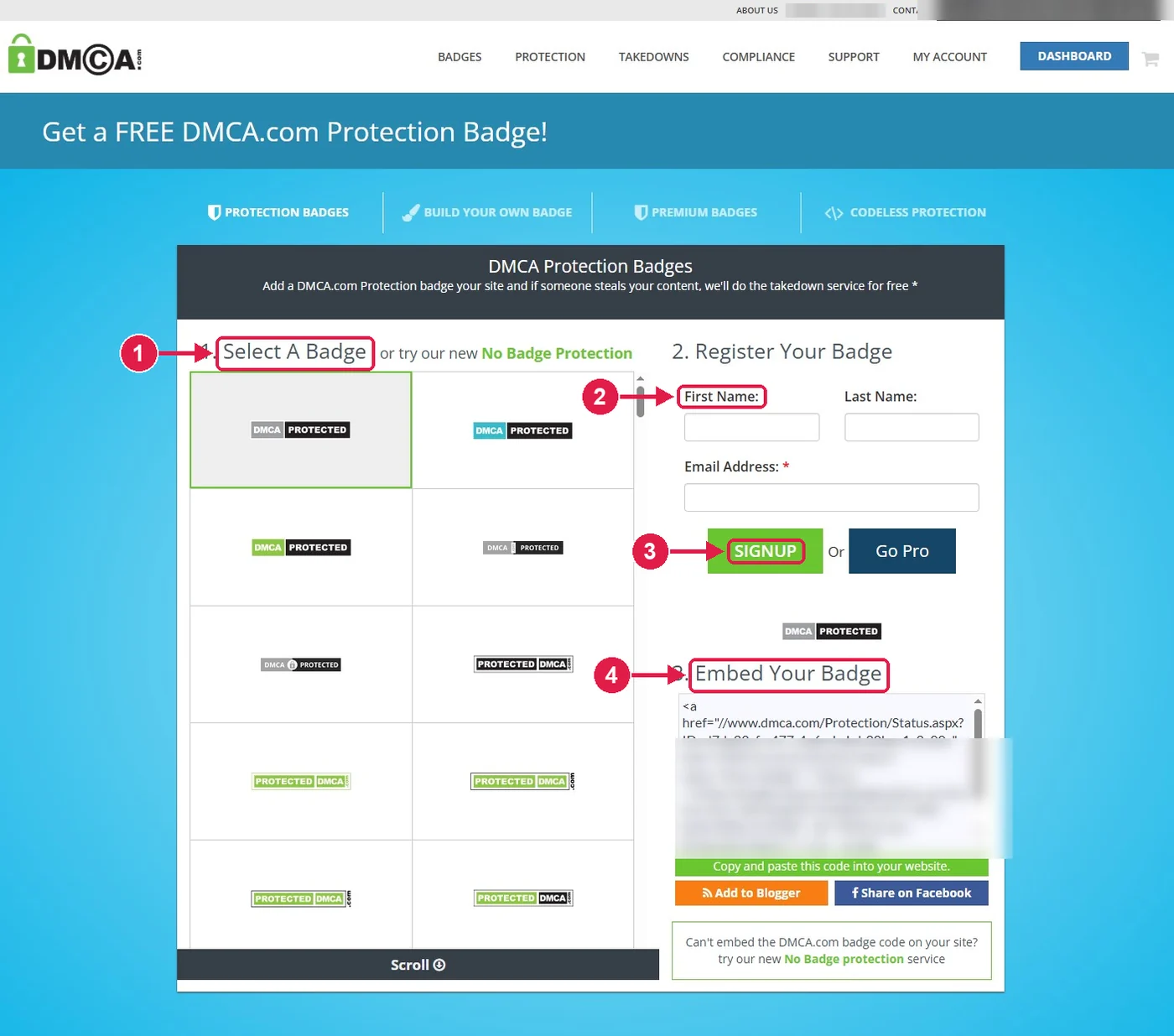
Task: Click the up arrow of badge list scrollbar
Action: pyautogui.click(x=640, y=379)
